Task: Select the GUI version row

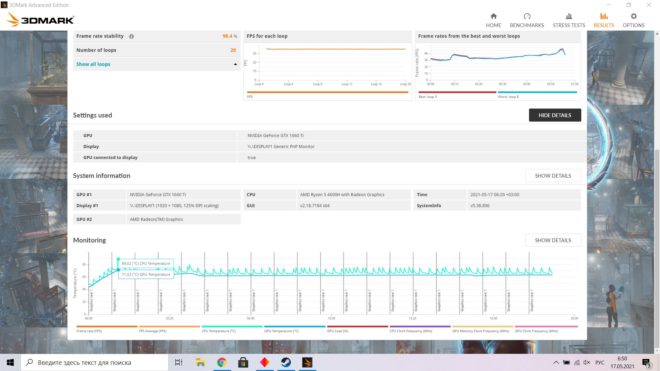Action: tap(327, 206)
